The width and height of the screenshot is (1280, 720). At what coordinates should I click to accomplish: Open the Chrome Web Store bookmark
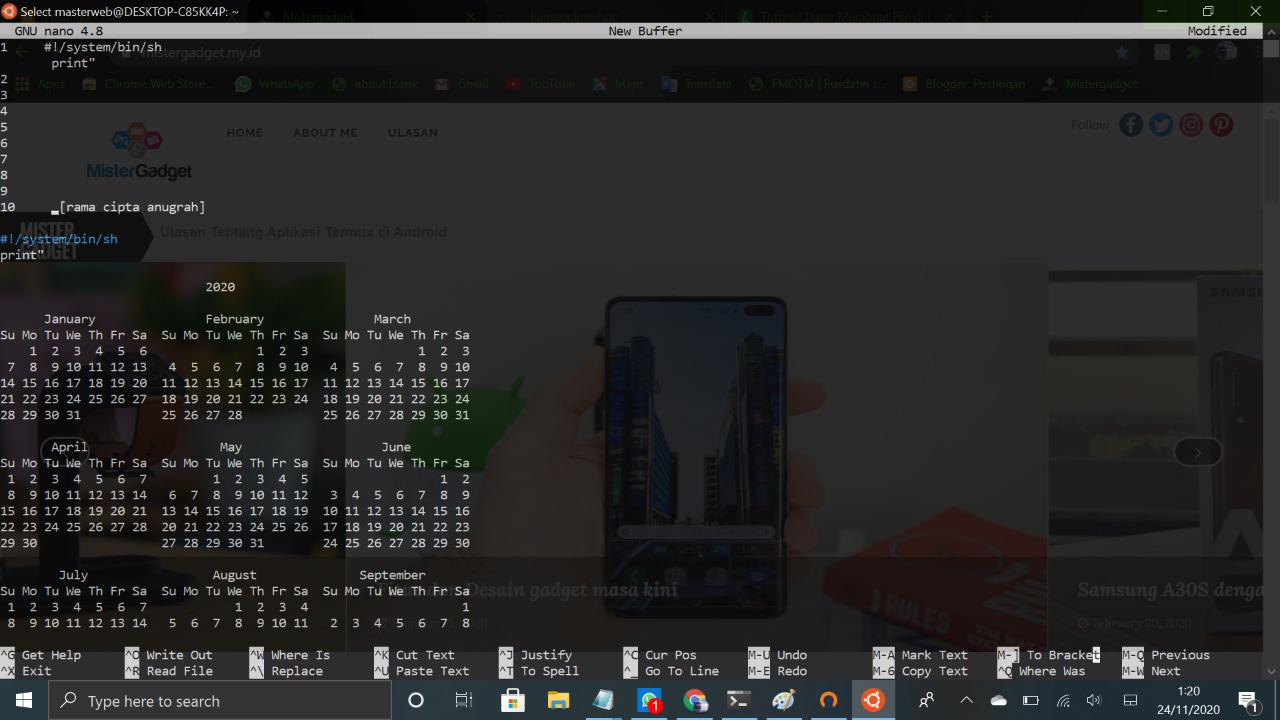[148, 84]
